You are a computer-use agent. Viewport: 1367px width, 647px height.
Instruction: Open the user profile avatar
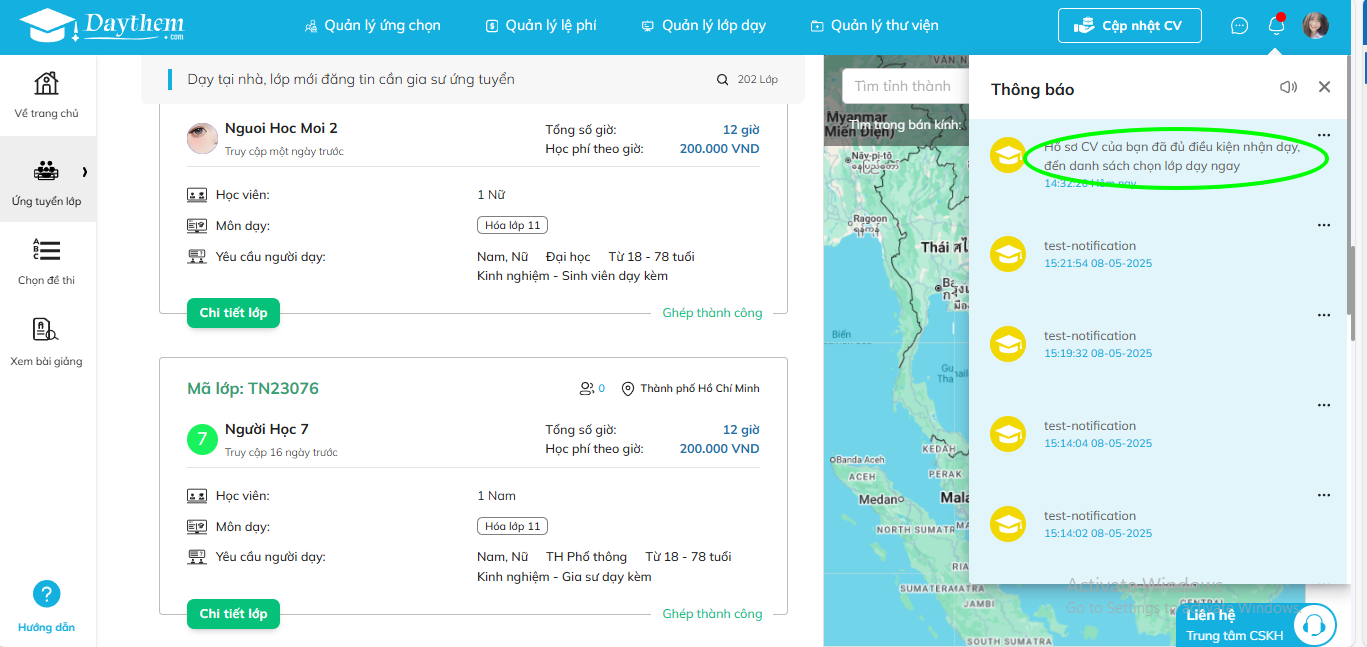1315,26
